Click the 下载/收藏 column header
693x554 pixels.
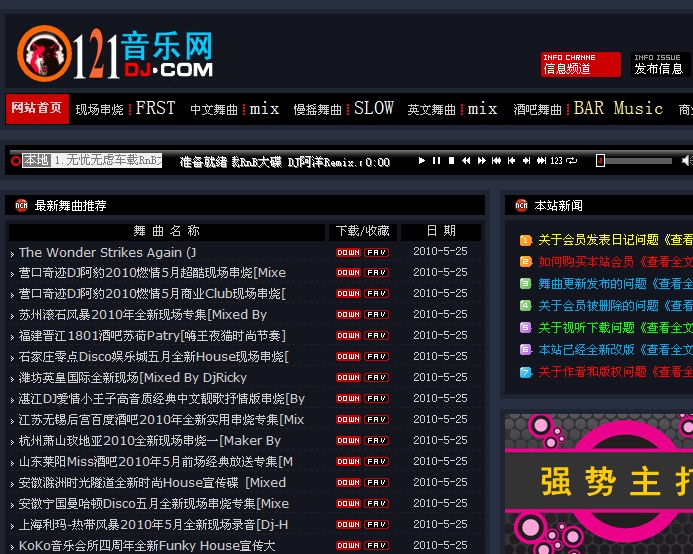tap(362, 231)
